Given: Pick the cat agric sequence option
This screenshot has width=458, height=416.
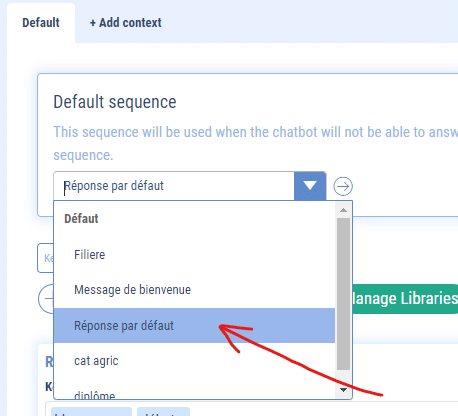Looking at the screenshot, I should tap(194, 361).
